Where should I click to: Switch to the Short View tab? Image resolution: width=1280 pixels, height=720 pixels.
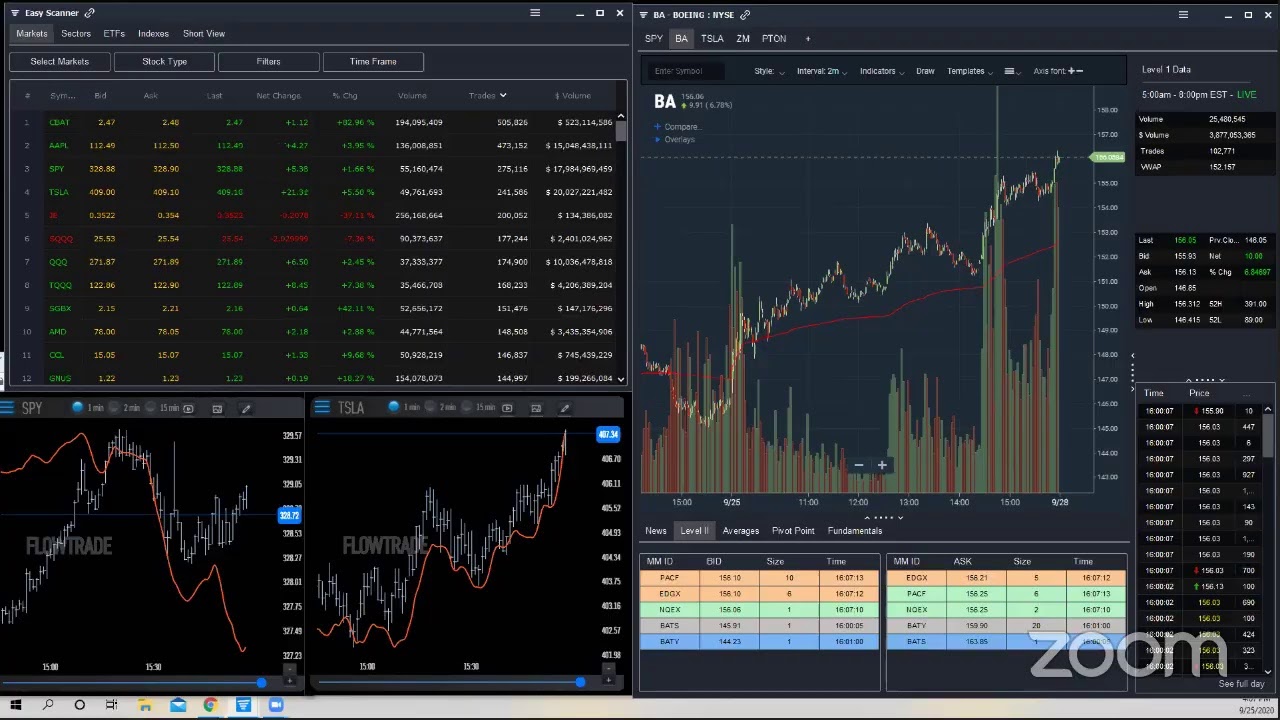click(x=204, y=34)
